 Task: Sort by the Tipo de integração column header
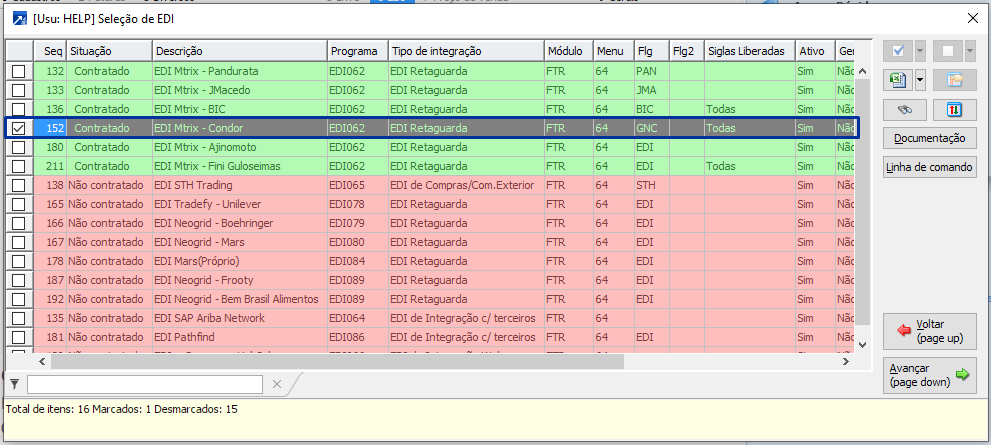tap(466, 51)
